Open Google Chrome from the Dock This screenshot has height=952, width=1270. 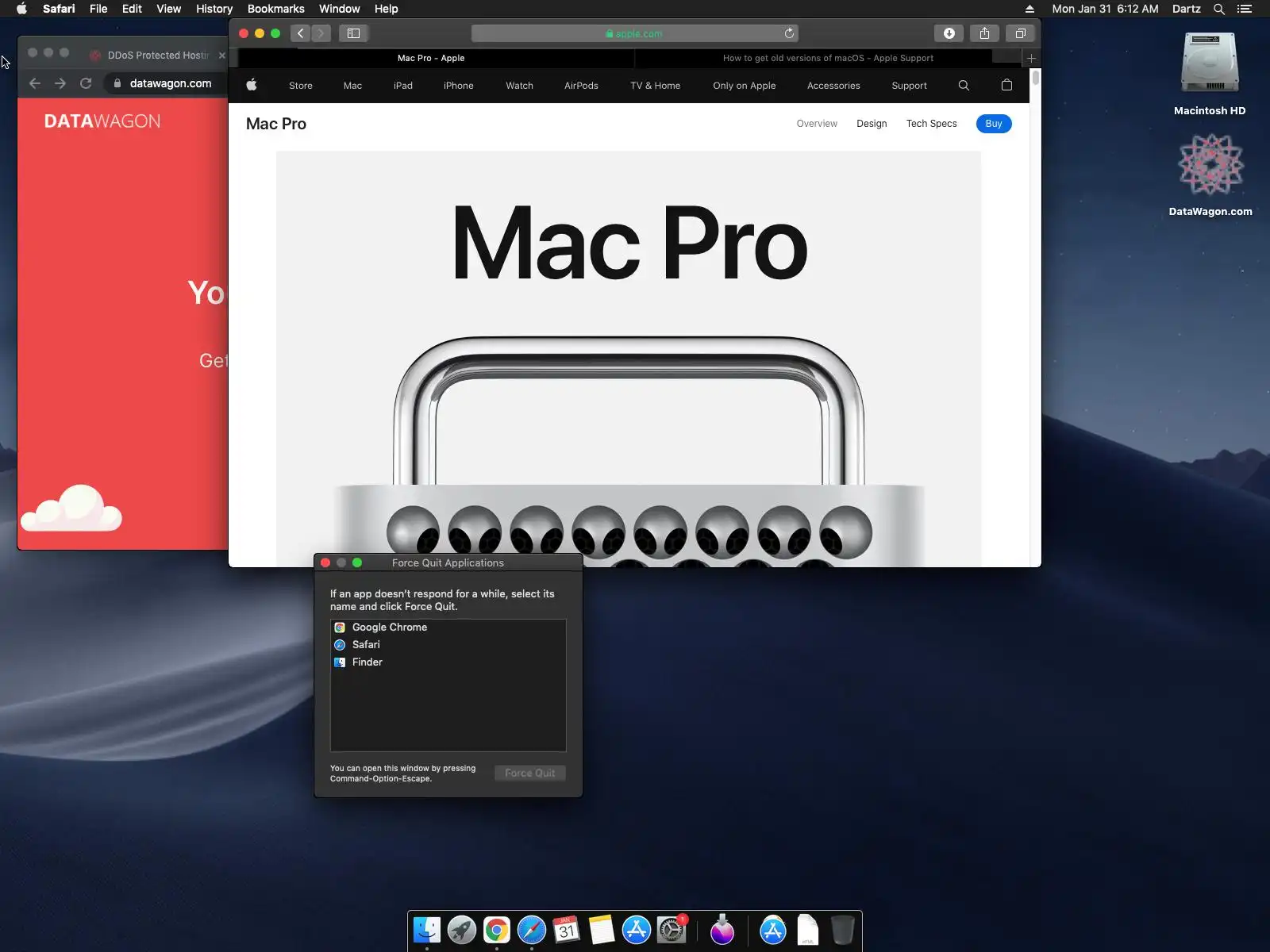click(x=497, y=930)
